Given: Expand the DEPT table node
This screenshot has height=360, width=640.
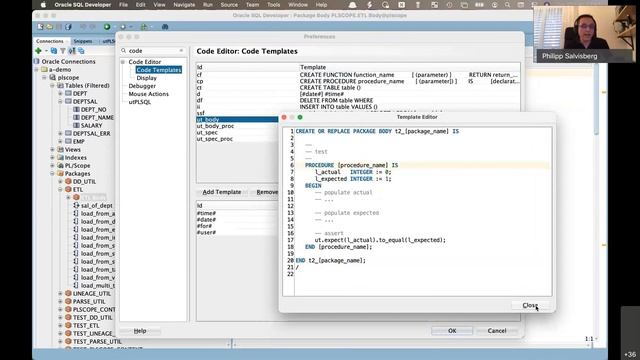Looking at the screenshot, I should click(60, 93).
